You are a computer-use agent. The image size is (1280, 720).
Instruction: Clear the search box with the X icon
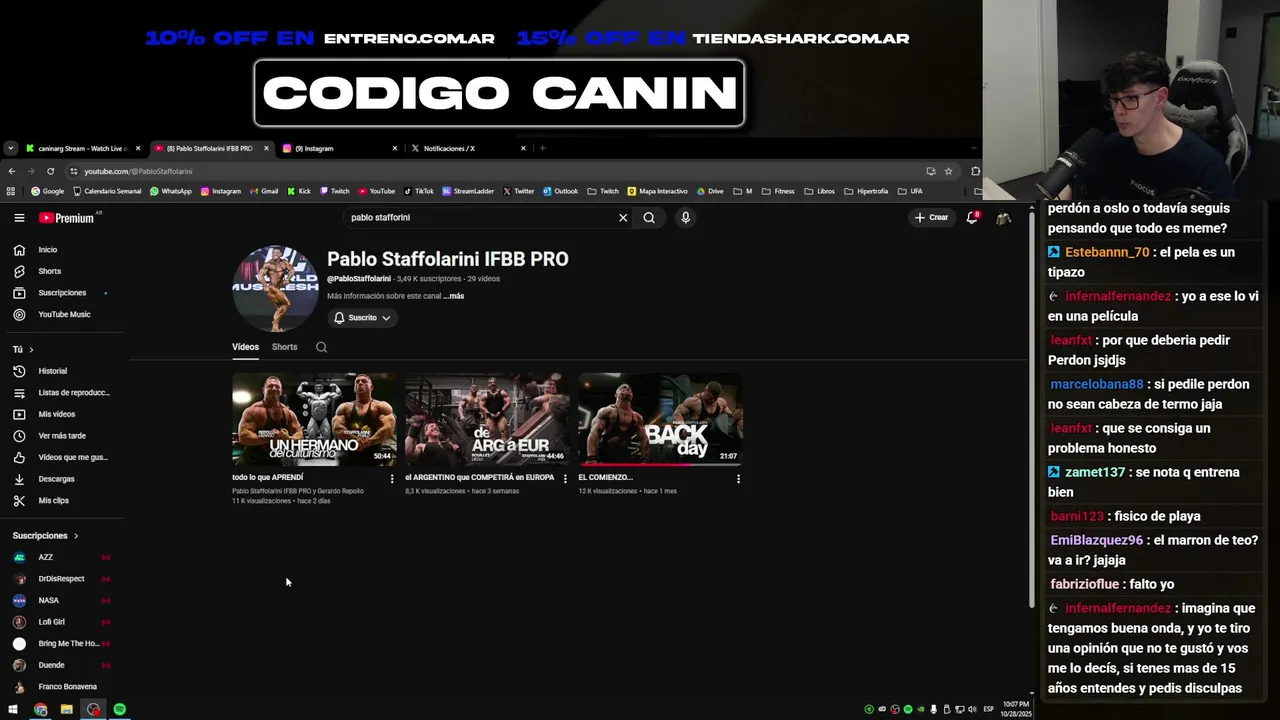[623, 217]
